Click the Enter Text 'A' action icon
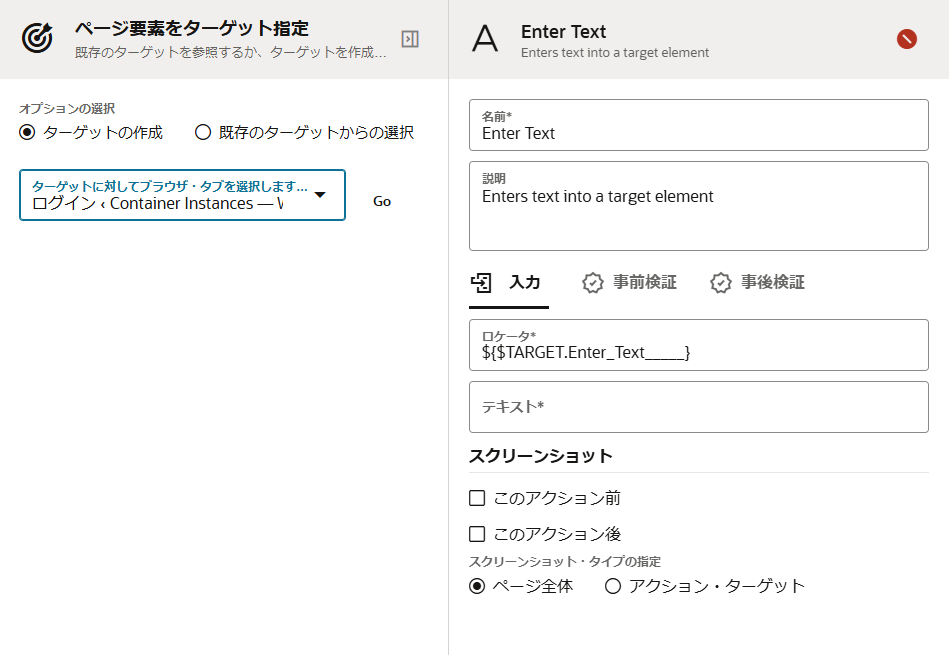Viewport: 949px width, 655px height. pyautogui.click(x=485, y=39)
